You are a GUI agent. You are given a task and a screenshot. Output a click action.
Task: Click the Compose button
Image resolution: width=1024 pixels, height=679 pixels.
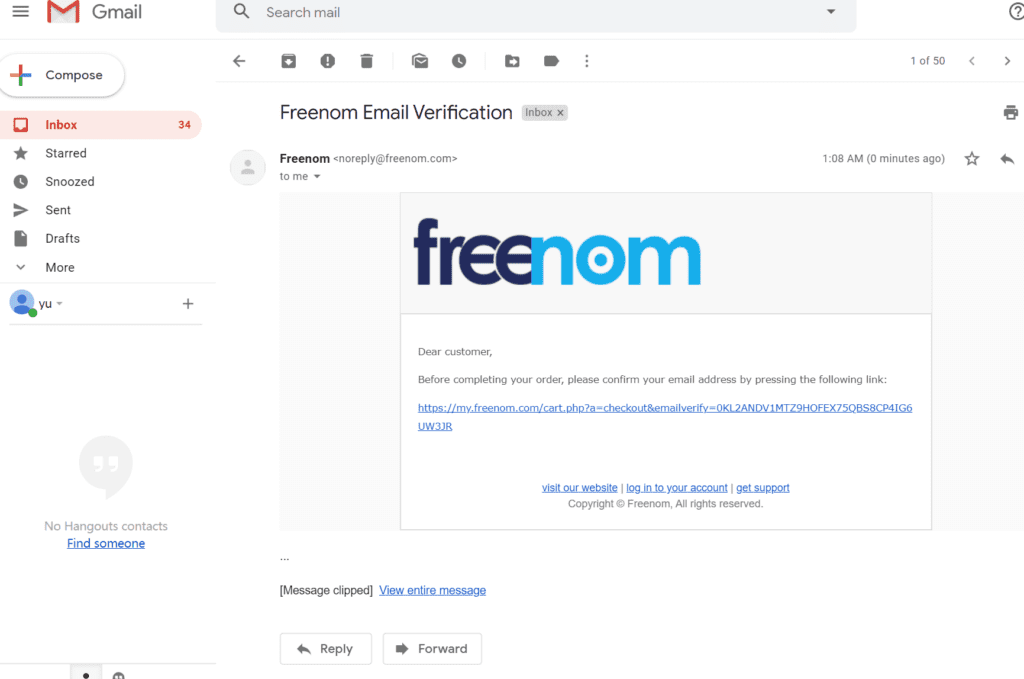62,74
